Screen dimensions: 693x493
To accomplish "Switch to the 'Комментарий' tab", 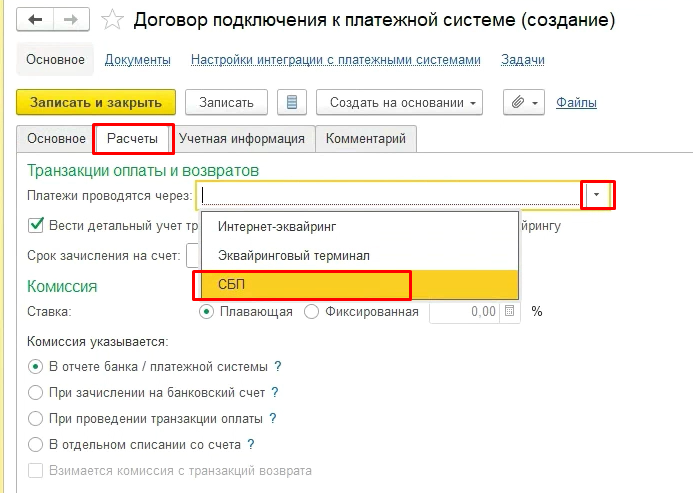I will point(366,139).
